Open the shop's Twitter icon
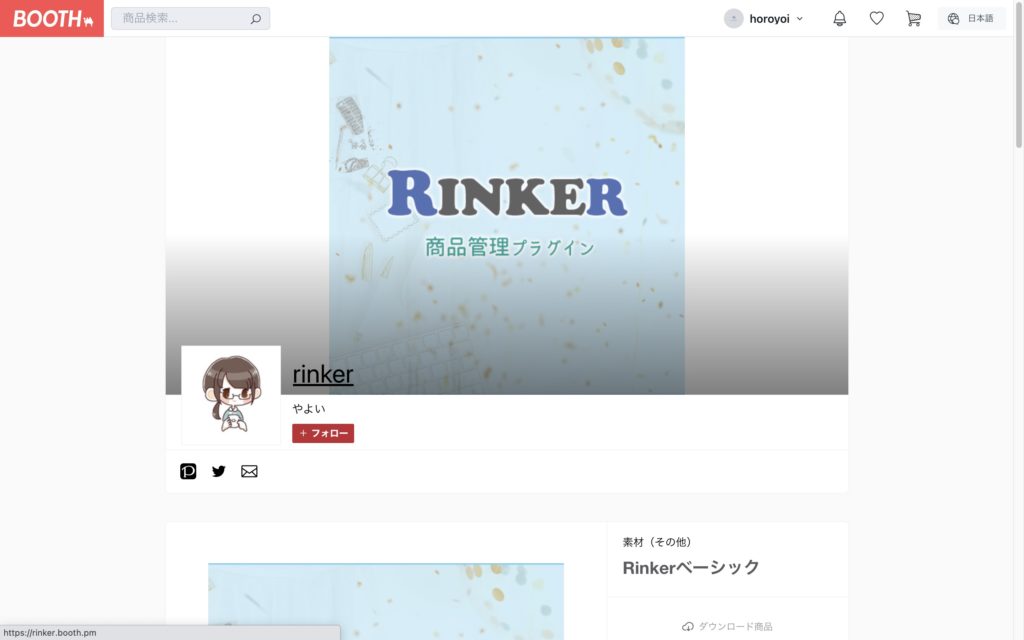 (219, 471)
